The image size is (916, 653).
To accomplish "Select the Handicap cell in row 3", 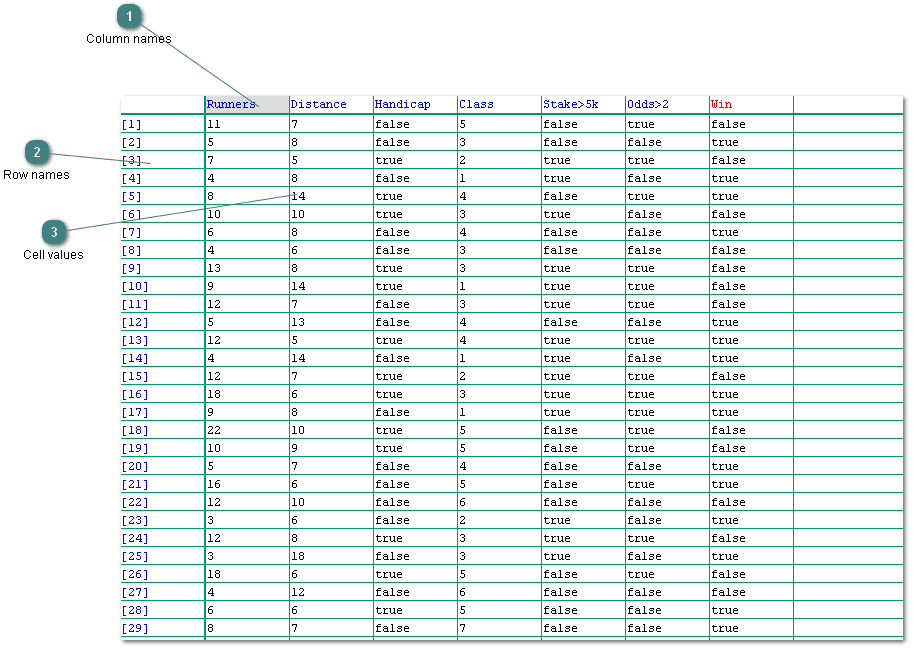I will [389, 160].
